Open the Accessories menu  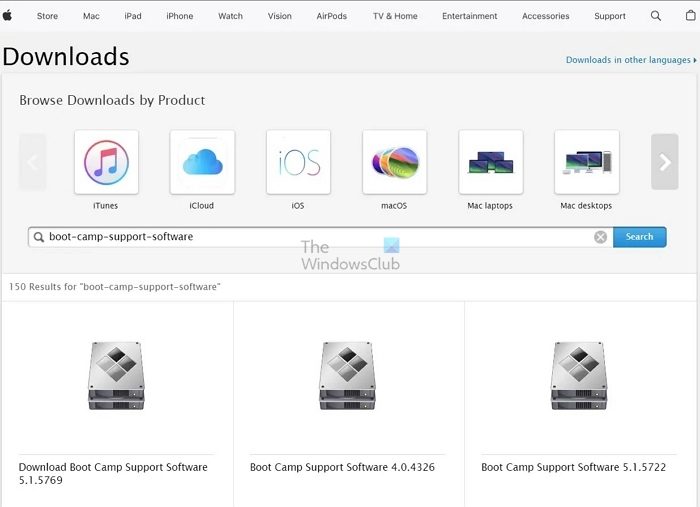(x=546, y=16)
